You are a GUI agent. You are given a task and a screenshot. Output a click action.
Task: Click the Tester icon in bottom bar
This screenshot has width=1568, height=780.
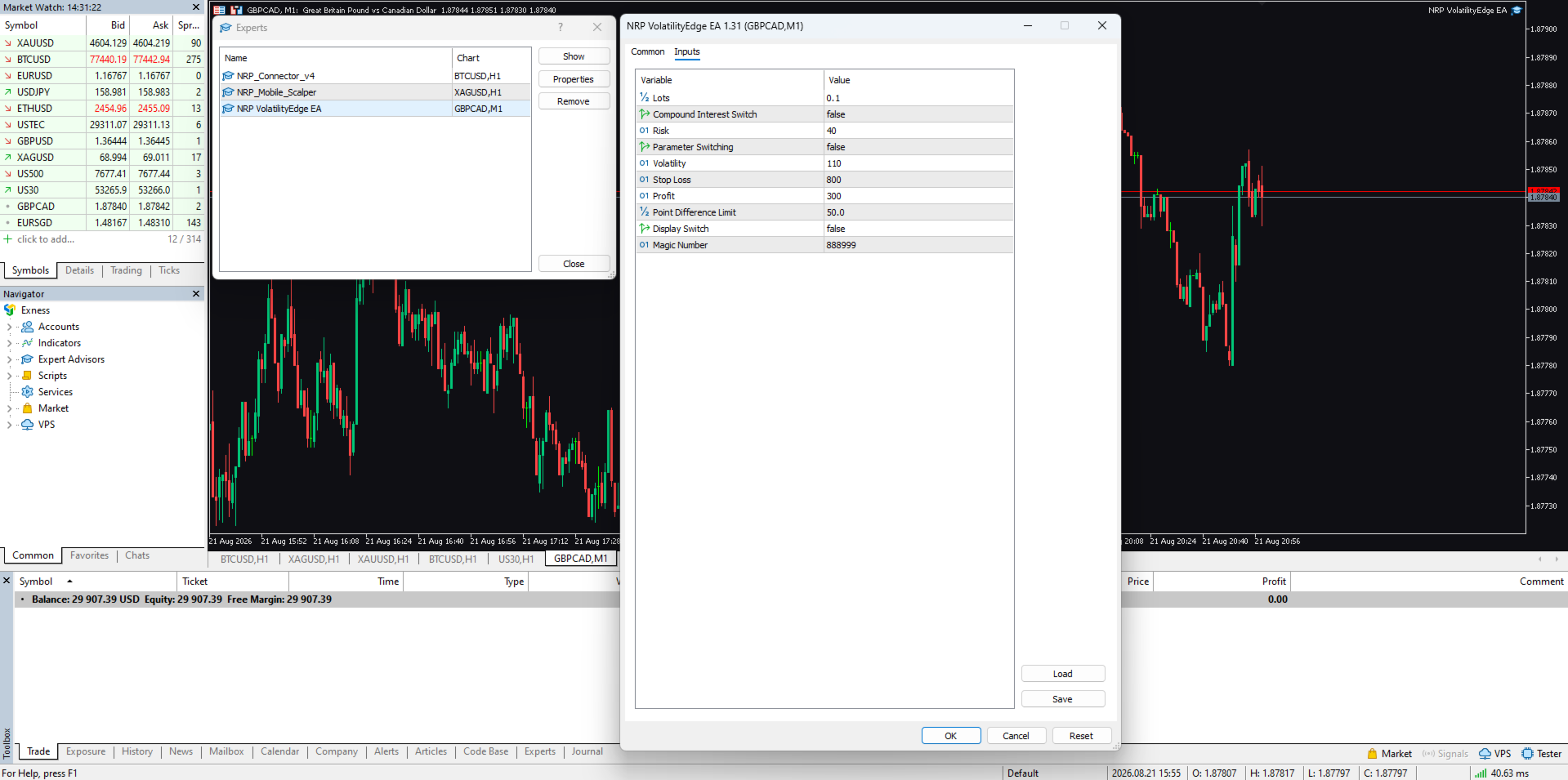coord(1527,754)
